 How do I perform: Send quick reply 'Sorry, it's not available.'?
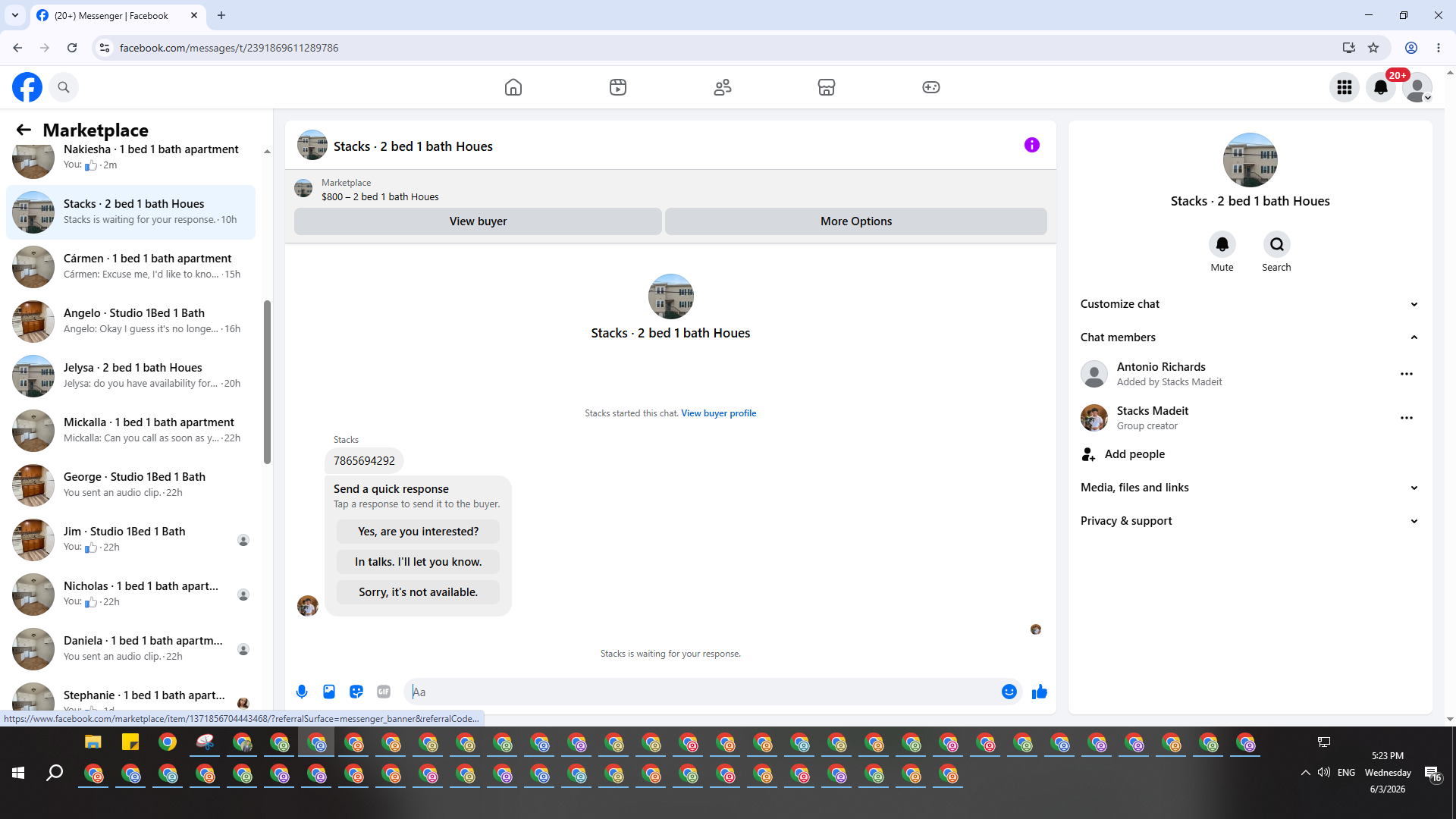[x=418, y=592]
